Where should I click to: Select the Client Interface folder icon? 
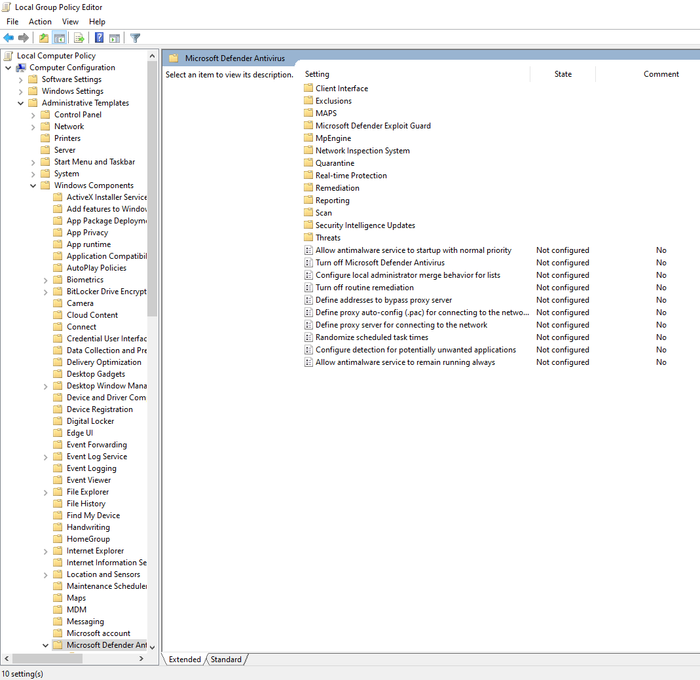click(308, 88)
